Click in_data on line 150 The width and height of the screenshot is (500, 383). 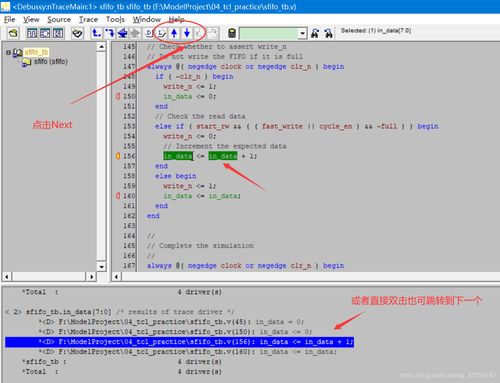click(x=178, y=96)
